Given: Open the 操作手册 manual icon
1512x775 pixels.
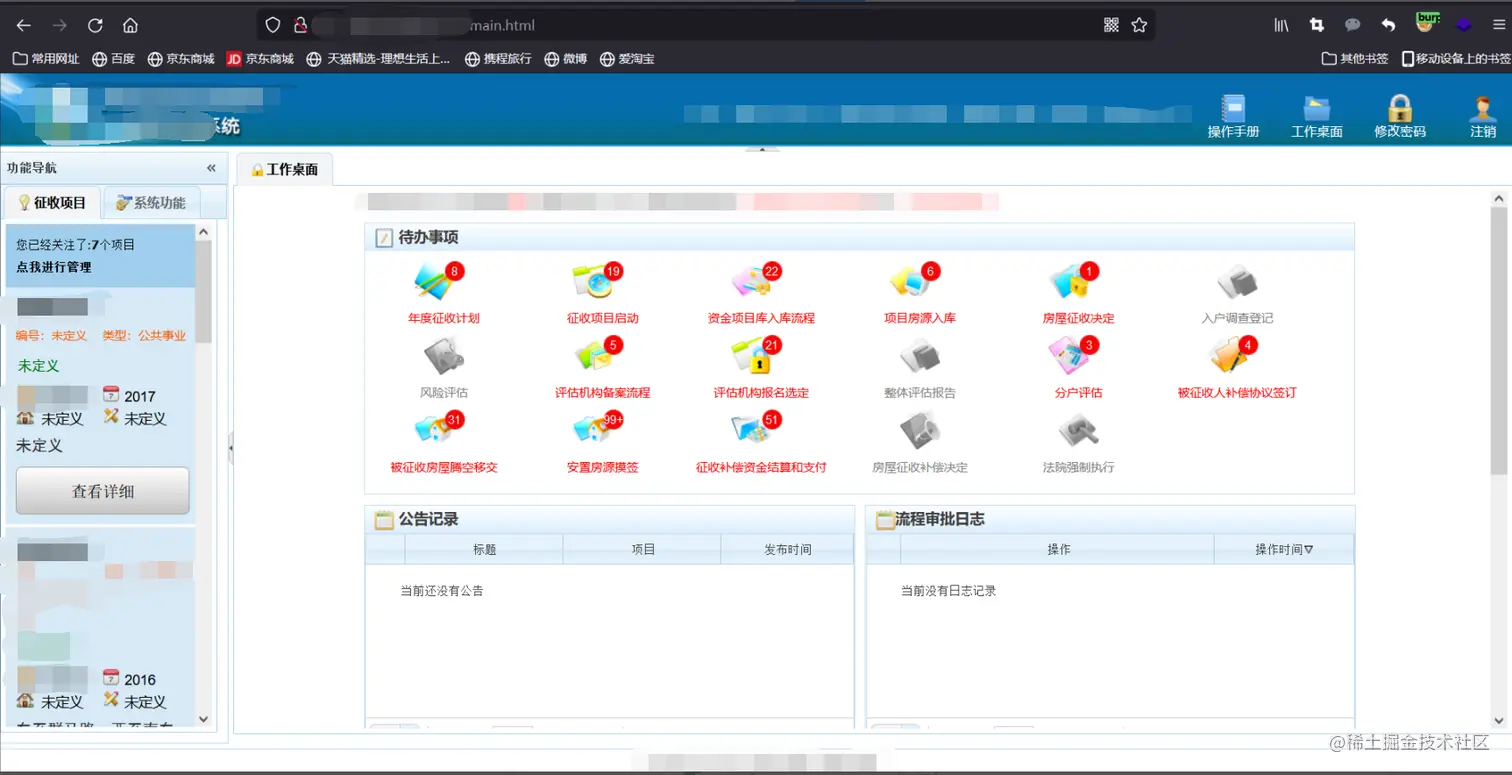Looking at the screenshot, I should click(x=1233, y=108).
